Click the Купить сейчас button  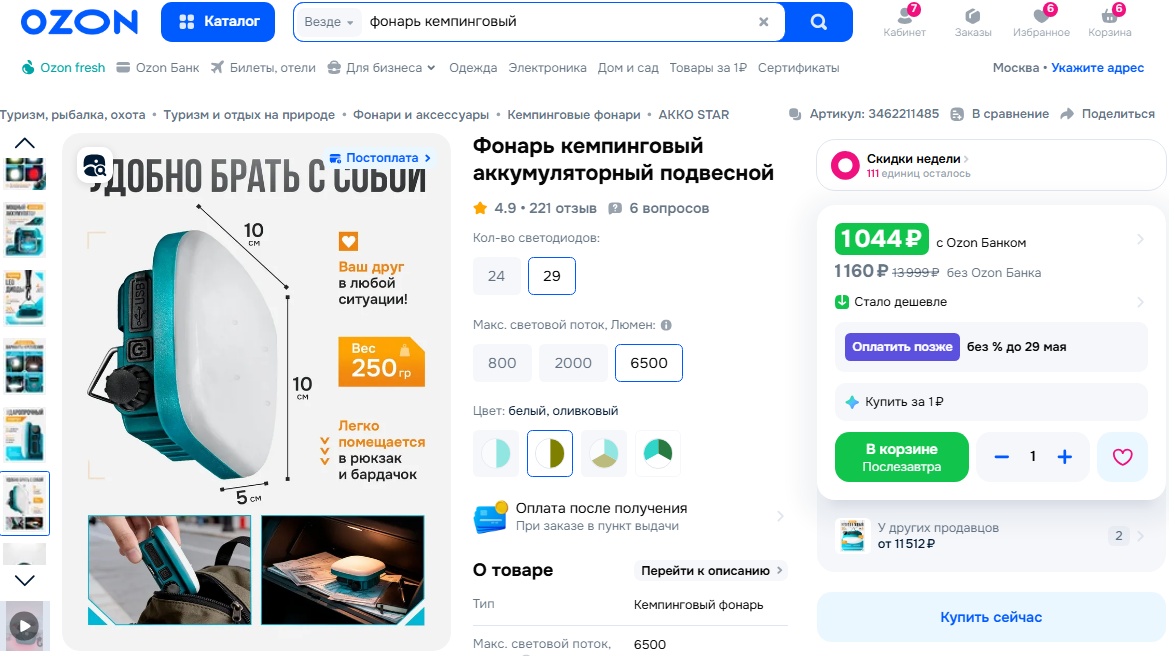991,617
